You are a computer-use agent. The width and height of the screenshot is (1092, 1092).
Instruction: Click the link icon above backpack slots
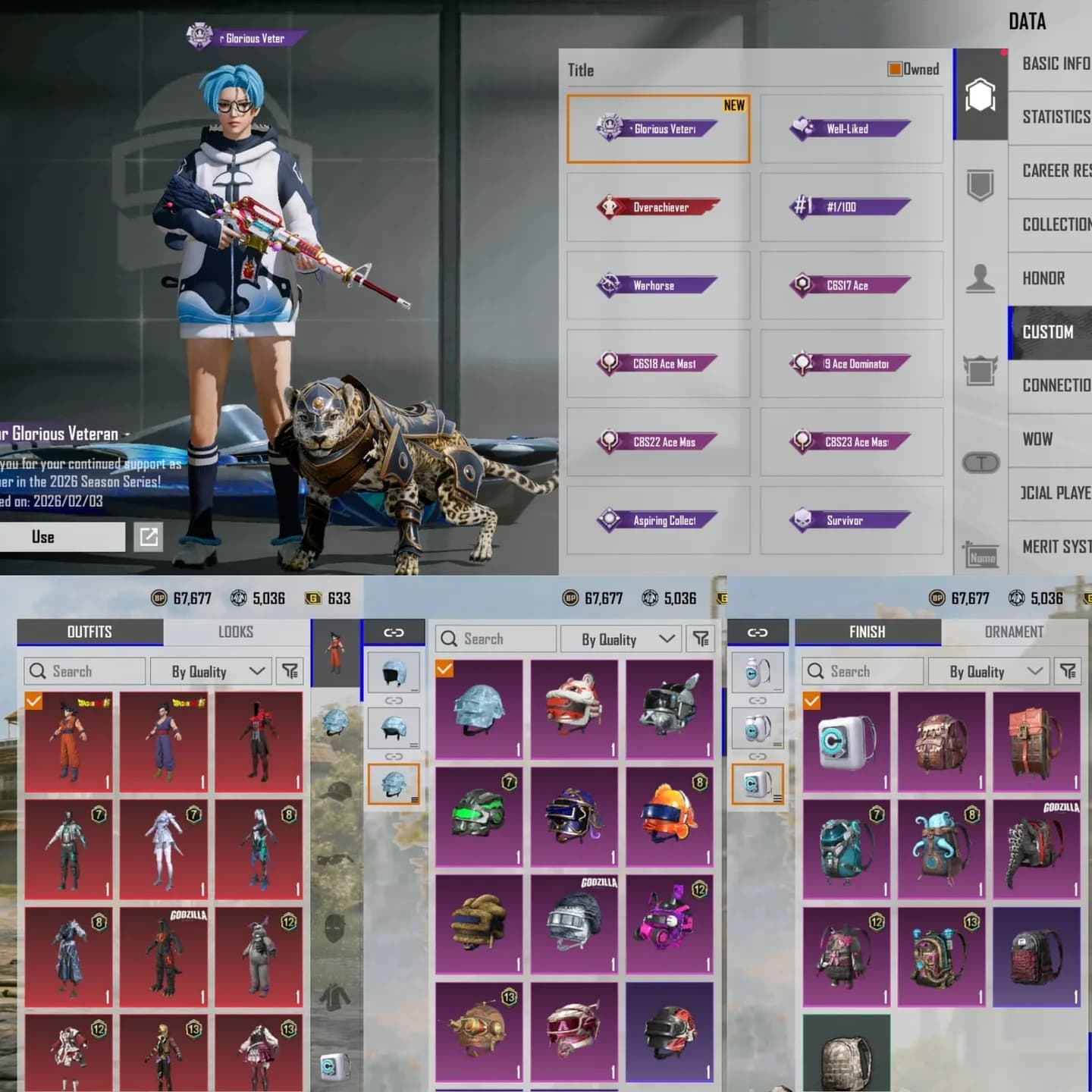[x=758, y=632]
